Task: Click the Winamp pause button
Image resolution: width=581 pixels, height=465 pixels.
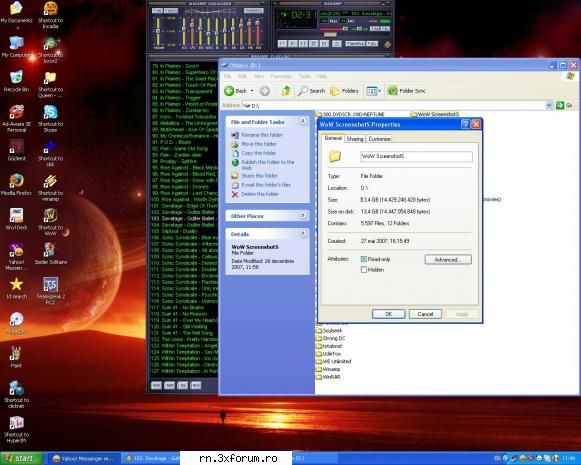Action: (x=303, y=44)
